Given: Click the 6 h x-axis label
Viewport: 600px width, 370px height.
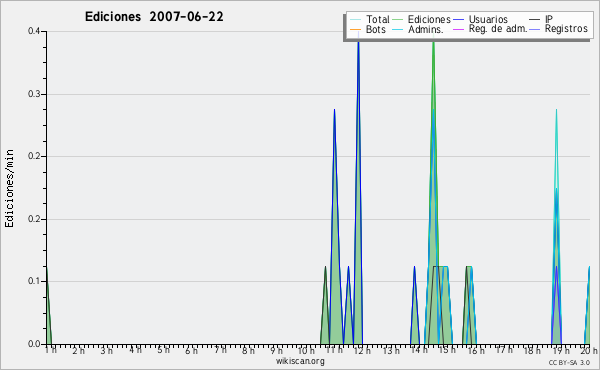Looking at the screenshot, I should 191,351.
